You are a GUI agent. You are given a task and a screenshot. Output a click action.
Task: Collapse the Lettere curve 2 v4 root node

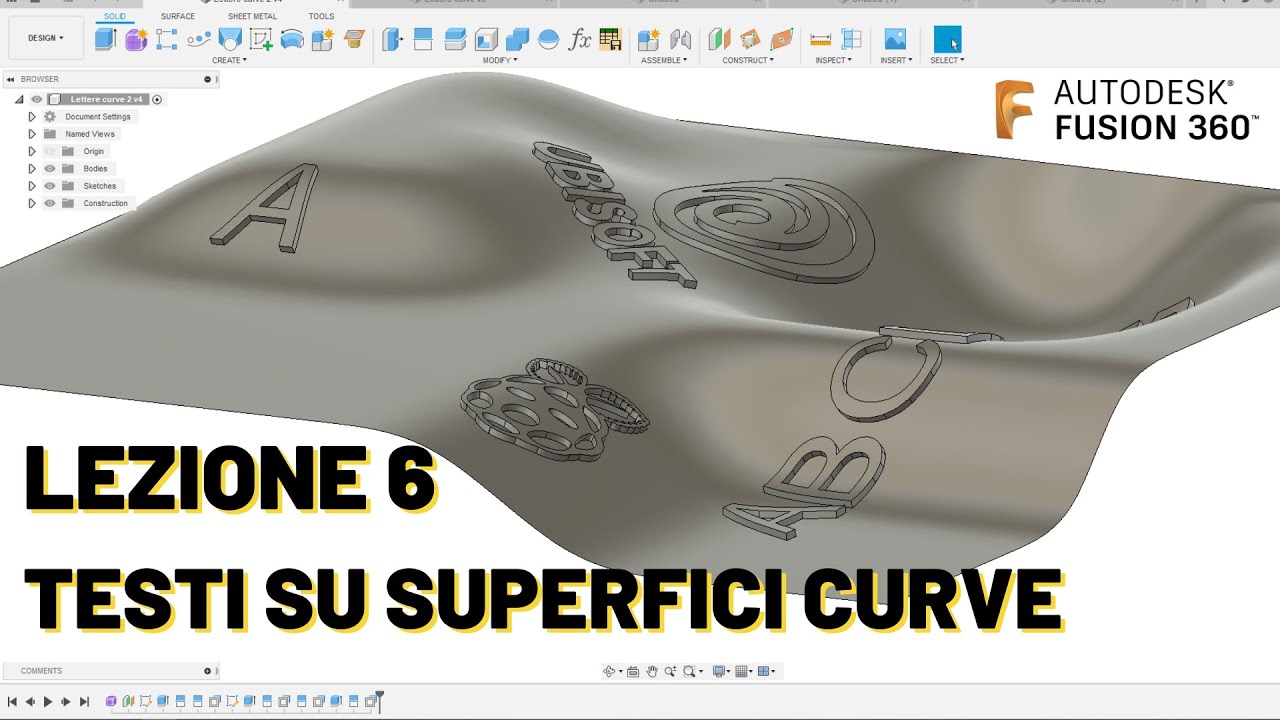pyautogui.click(x=19, y=99)
